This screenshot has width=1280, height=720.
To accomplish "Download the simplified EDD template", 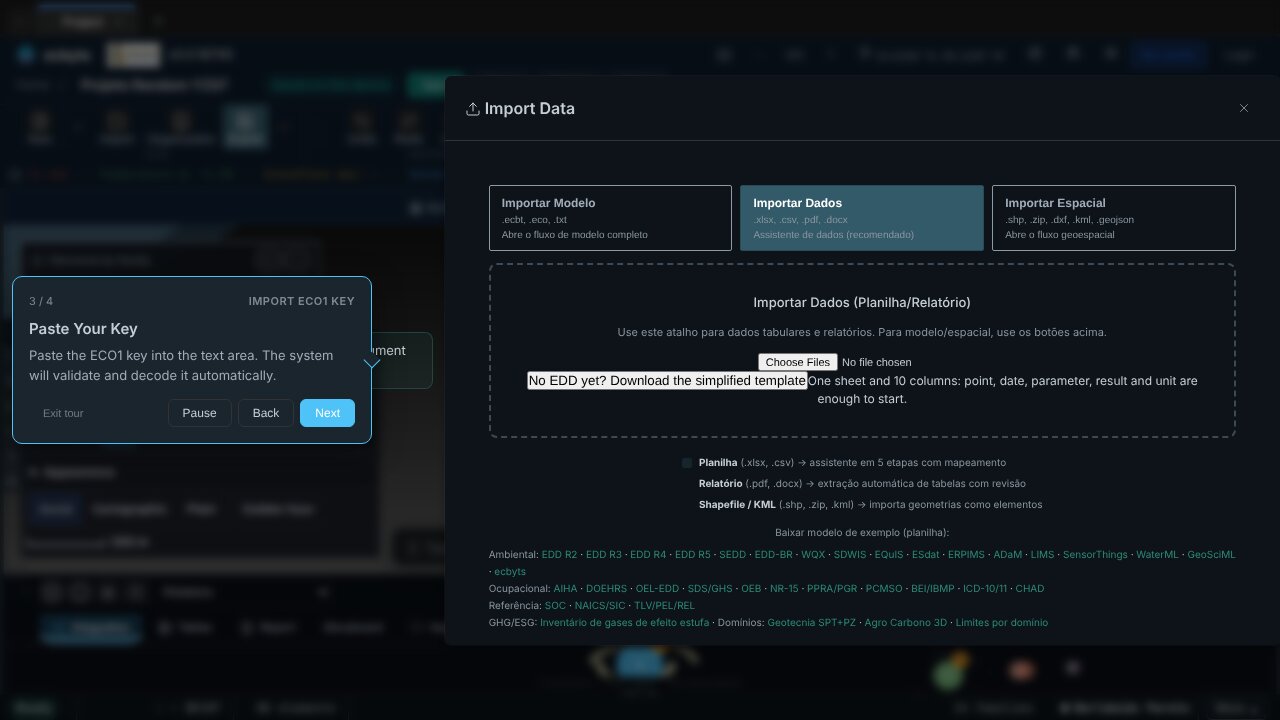I will (667, 381).
